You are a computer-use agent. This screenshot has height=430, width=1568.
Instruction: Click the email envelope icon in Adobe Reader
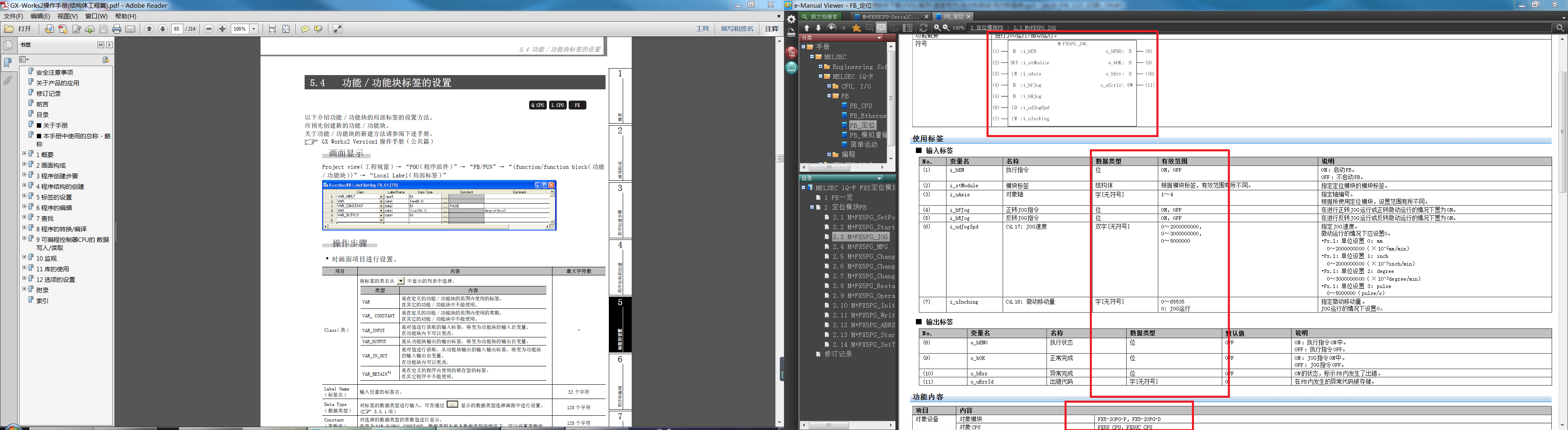(130, 29)
